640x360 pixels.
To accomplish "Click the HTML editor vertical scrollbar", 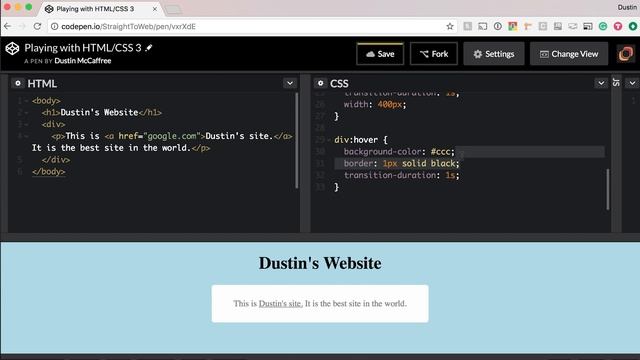I will tap(296, 141).
